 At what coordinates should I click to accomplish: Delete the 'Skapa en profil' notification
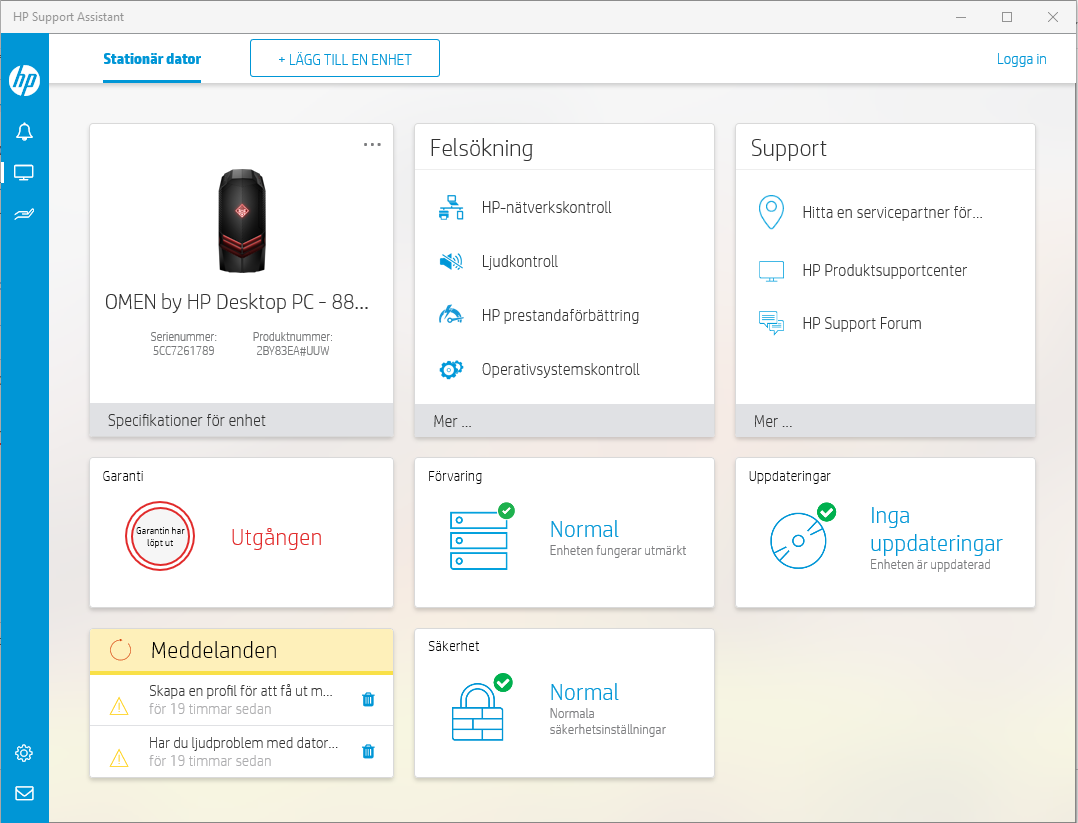point(368,700)
